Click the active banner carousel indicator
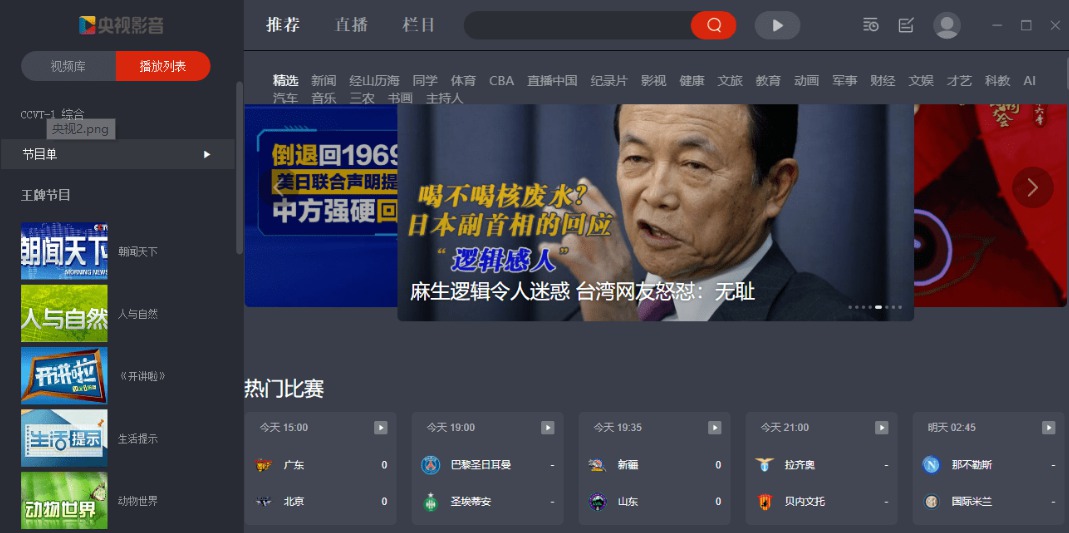1069x533 pixels. pos(878,307)
